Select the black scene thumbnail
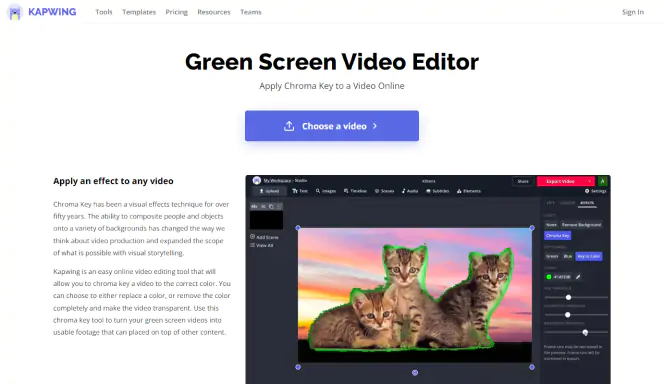Screen dimensions: 664x384 pos(266,220)
